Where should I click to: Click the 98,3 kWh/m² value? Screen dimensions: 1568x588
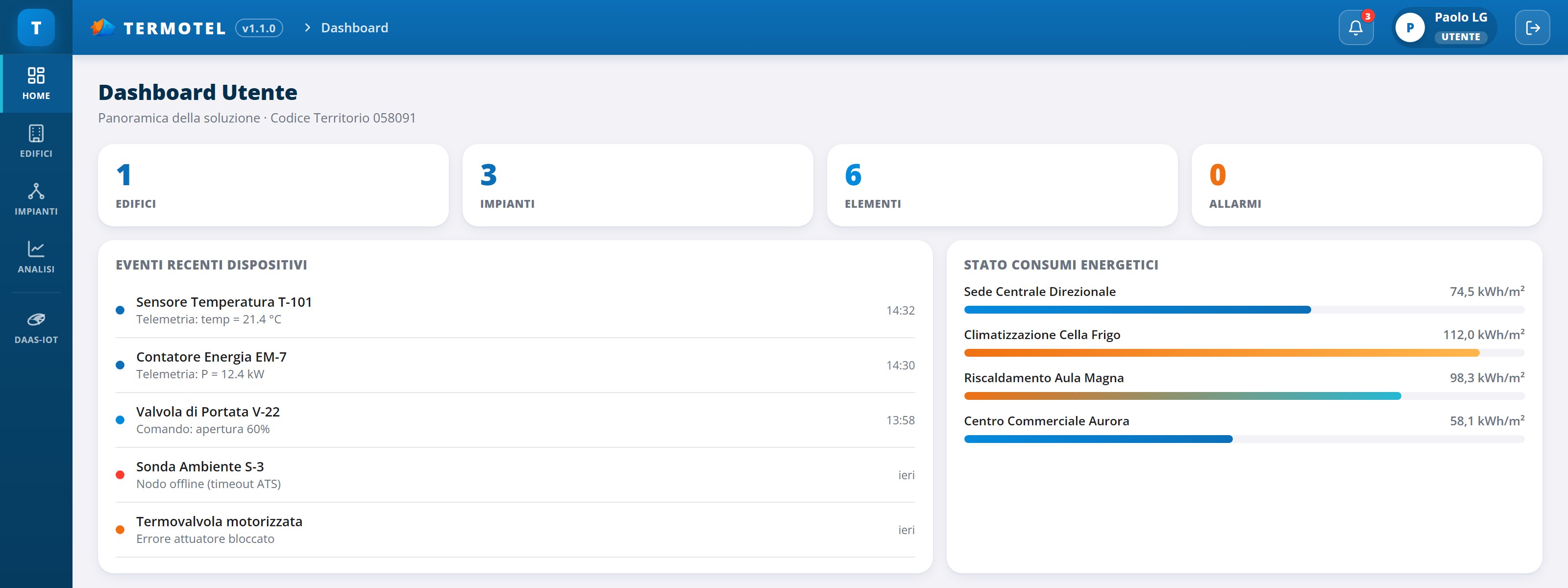pos(1487,378)
